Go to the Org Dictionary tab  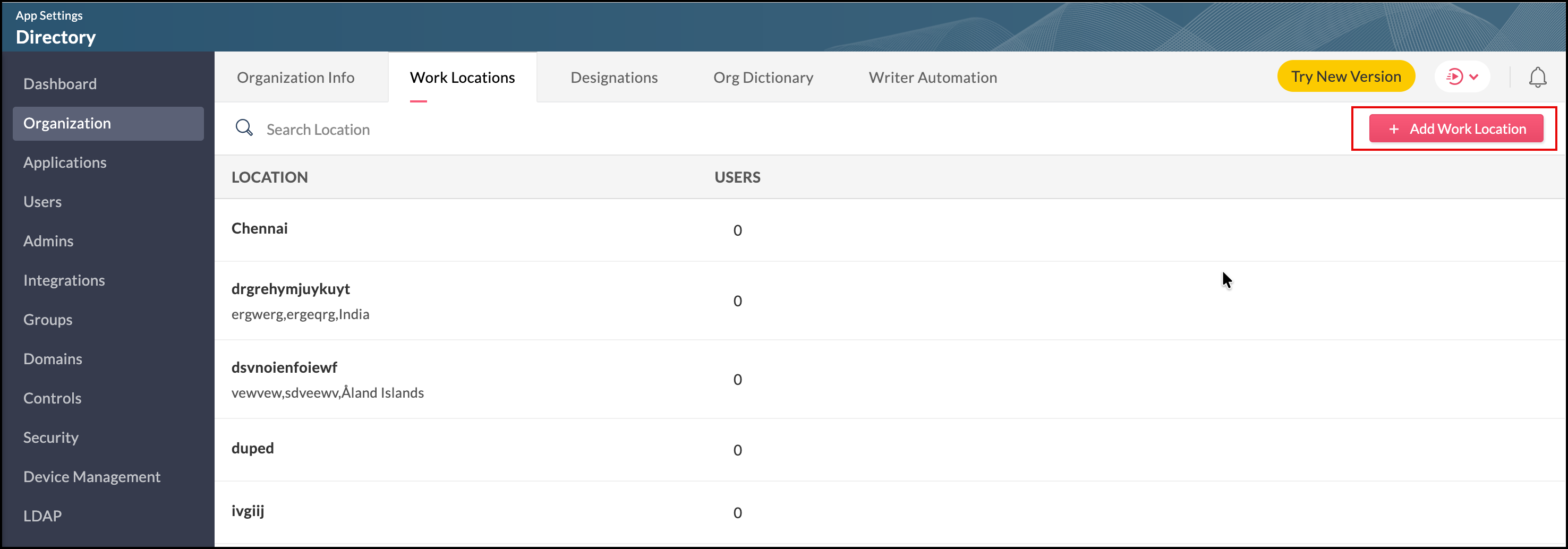(x=763, y=78)
